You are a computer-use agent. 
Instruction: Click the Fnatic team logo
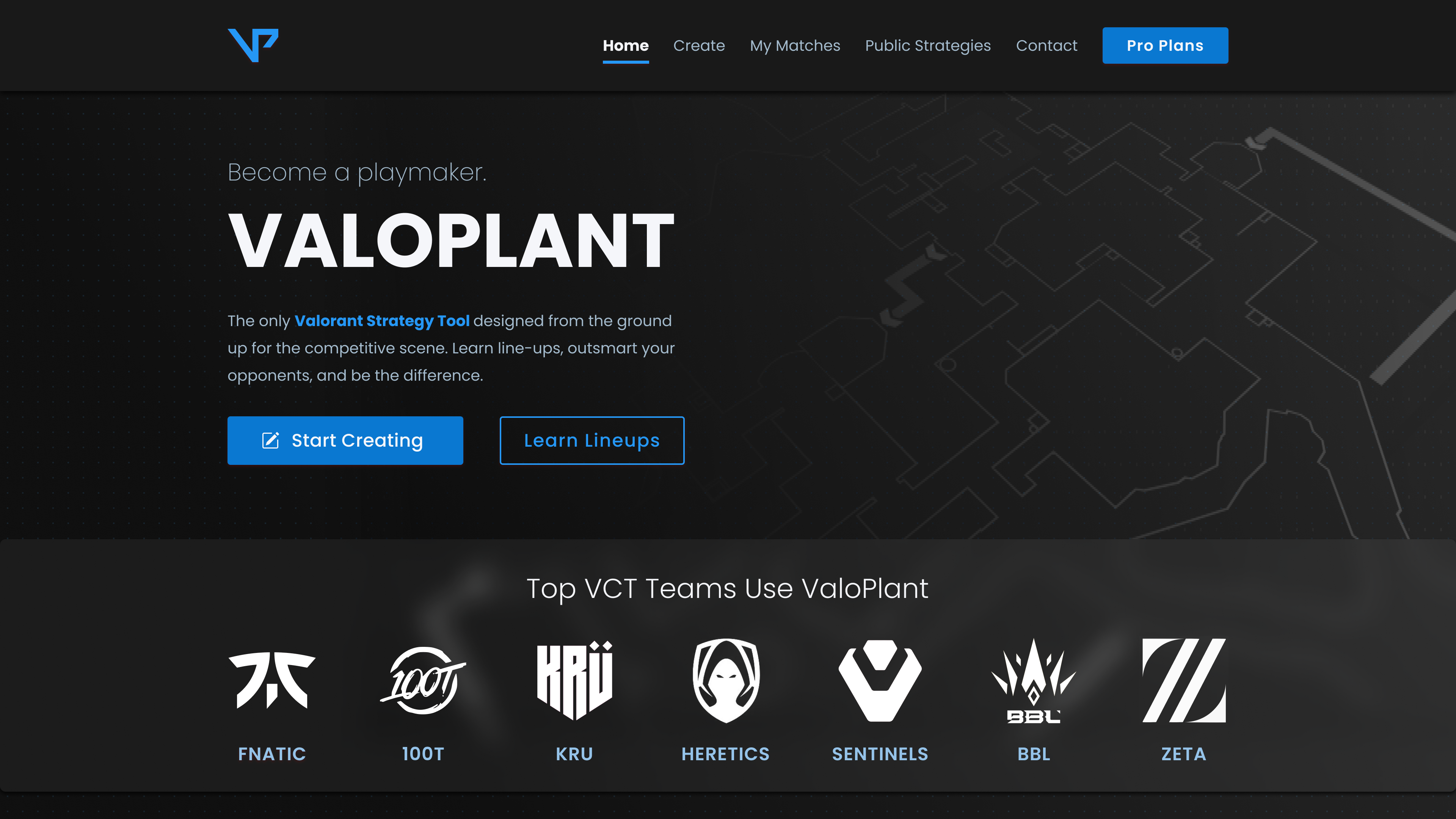pyautogui.click(x=272, y=680)
